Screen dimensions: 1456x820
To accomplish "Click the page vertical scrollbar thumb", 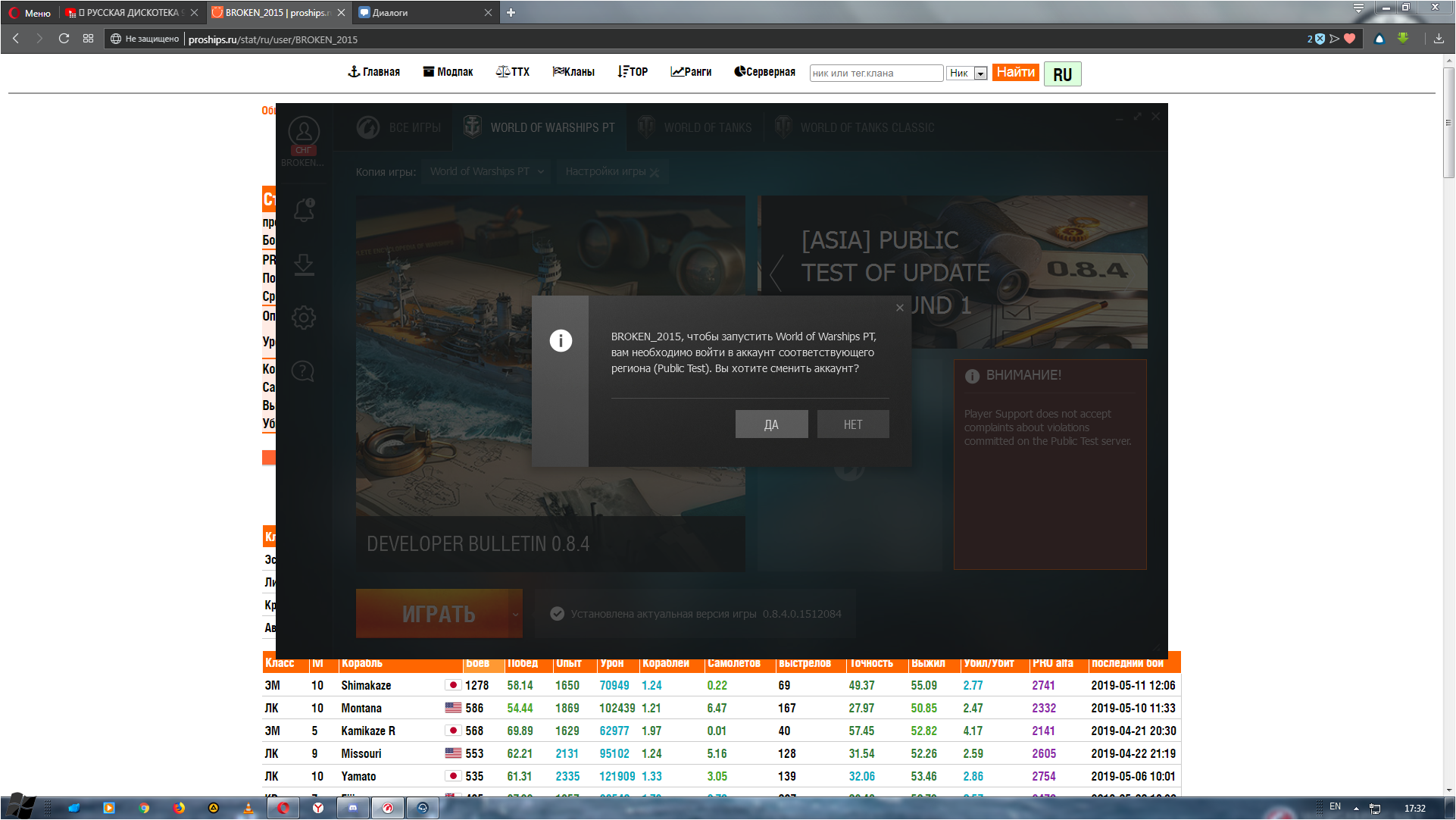I will pyautogui.click(x=1448, y=123).
